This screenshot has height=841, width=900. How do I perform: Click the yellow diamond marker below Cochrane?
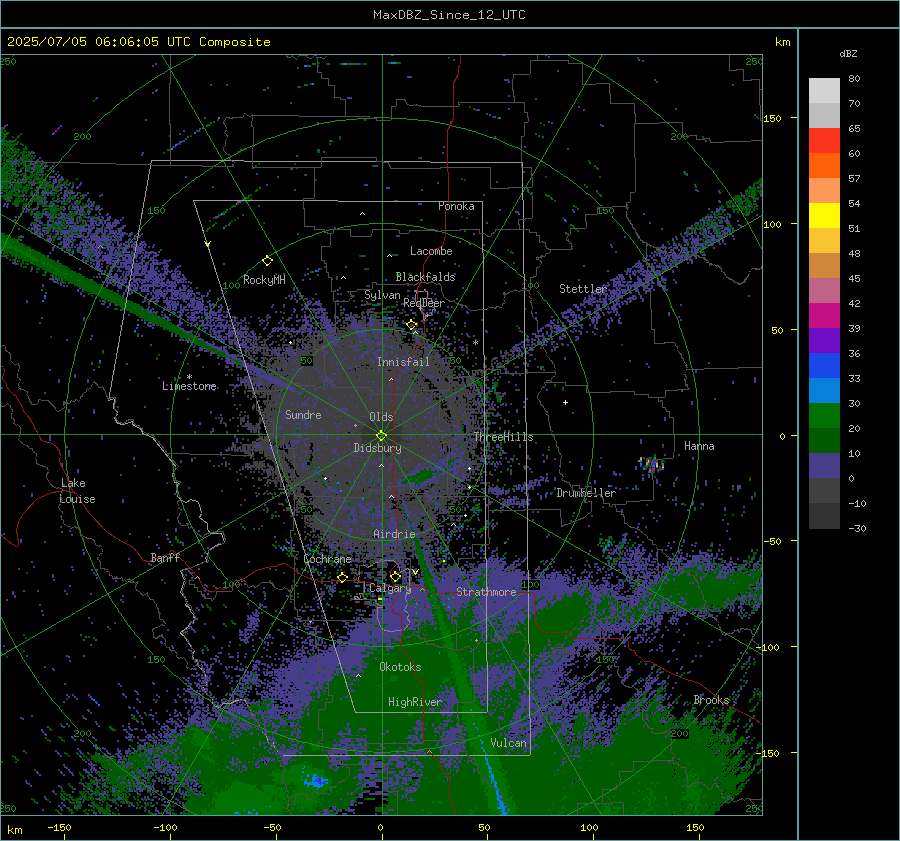pyautogui.click(x=342, y=577)
